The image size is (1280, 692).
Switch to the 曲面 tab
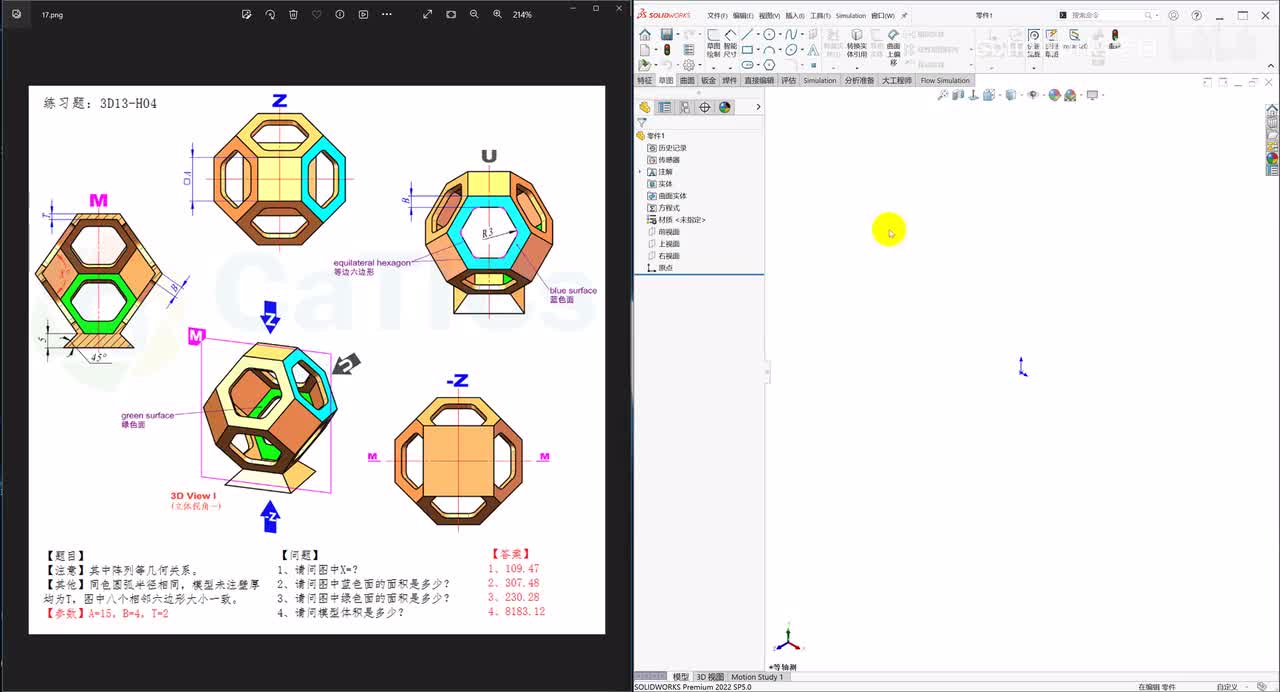tap(687, 80)
